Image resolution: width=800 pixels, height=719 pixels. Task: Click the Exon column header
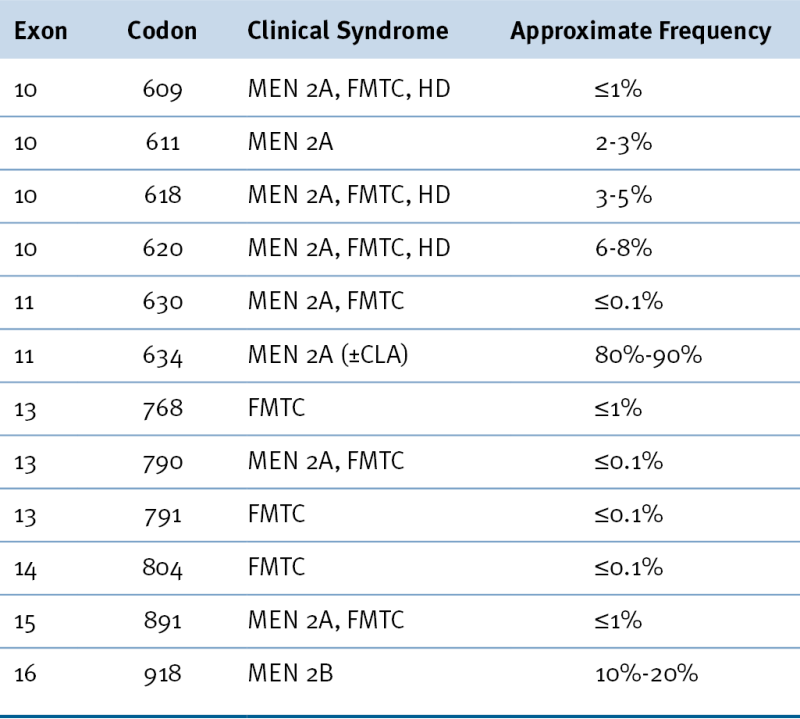point(41,31)
